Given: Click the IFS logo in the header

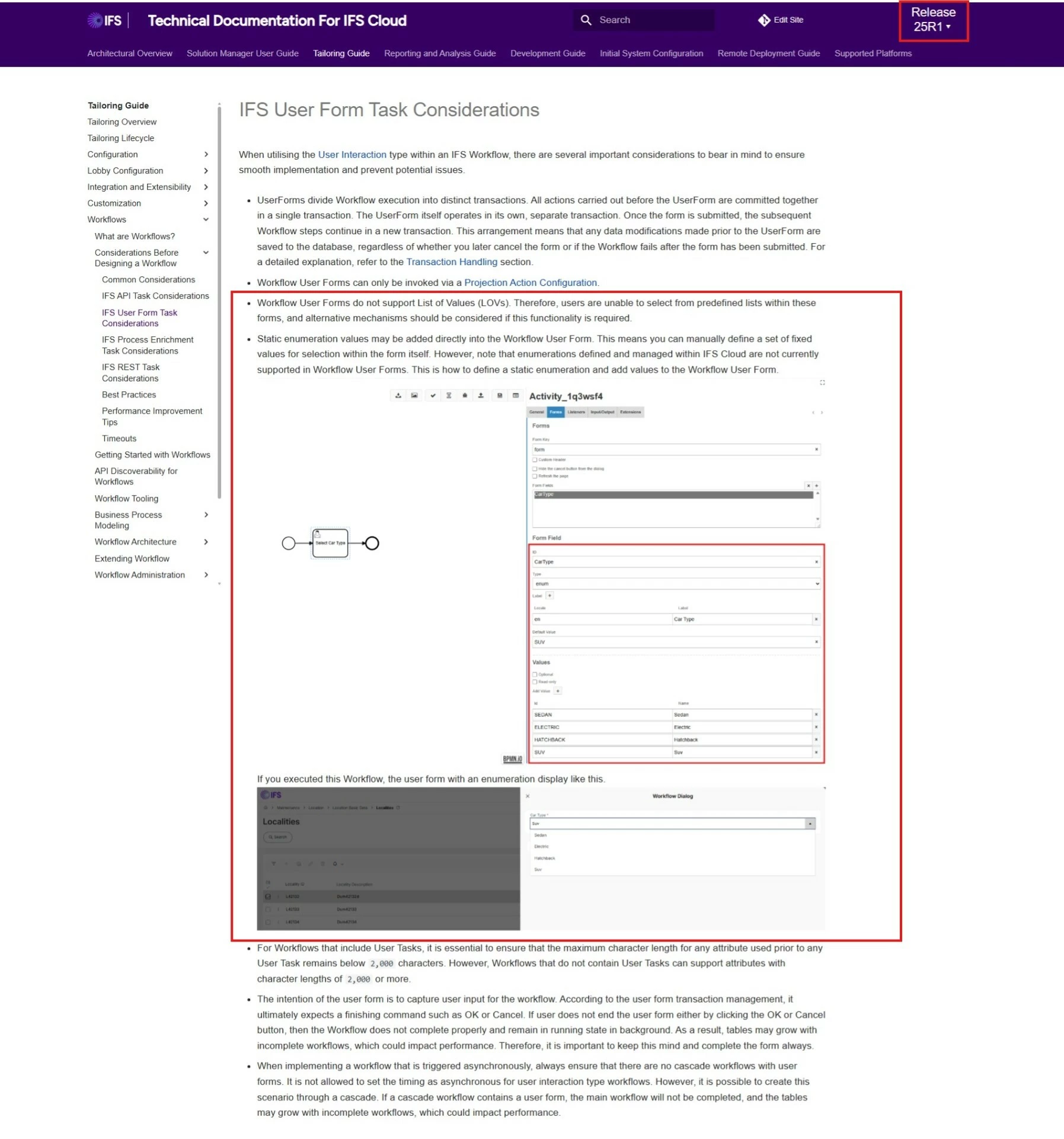Looking at the screenshot, I should tap(104, 21).
